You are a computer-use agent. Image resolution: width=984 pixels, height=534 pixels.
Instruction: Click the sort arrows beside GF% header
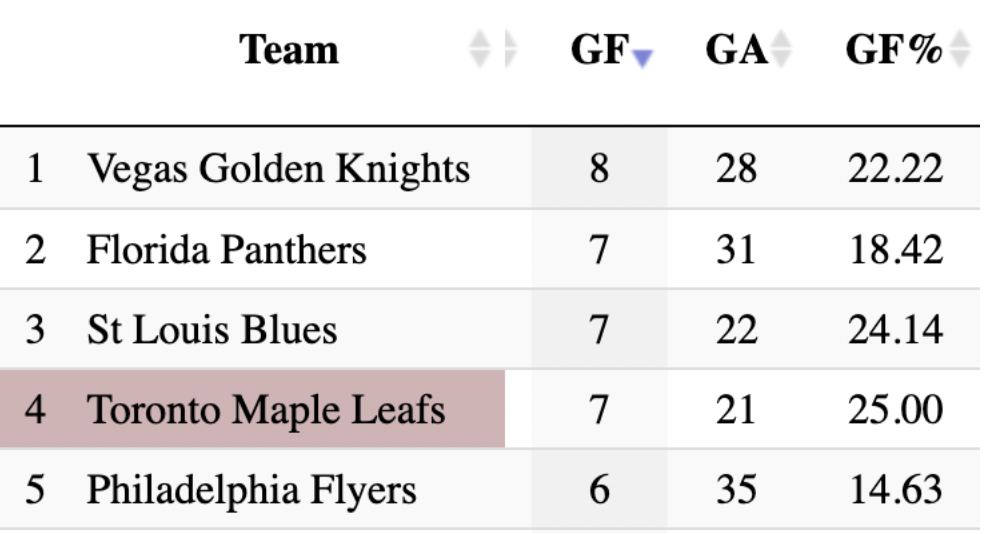tap(961, 50)
